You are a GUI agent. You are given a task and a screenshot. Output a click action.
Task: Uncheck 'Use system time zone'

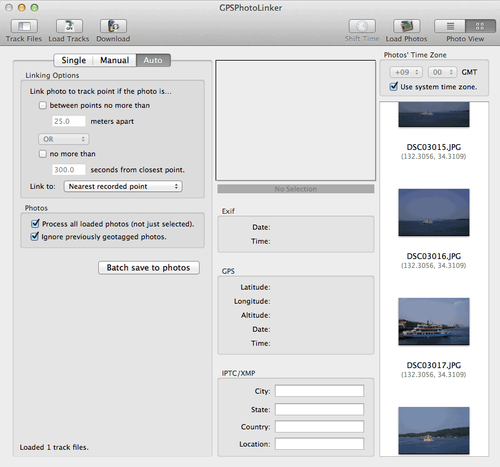tap(394, 87)
